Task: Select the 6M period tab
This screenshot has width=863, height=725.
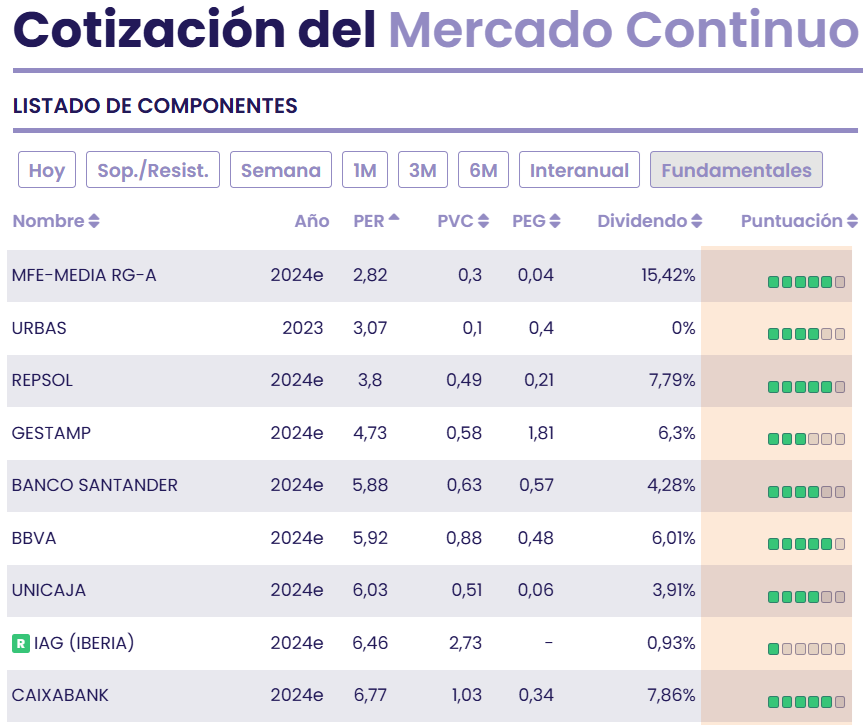Action: (x=483, y=170)
